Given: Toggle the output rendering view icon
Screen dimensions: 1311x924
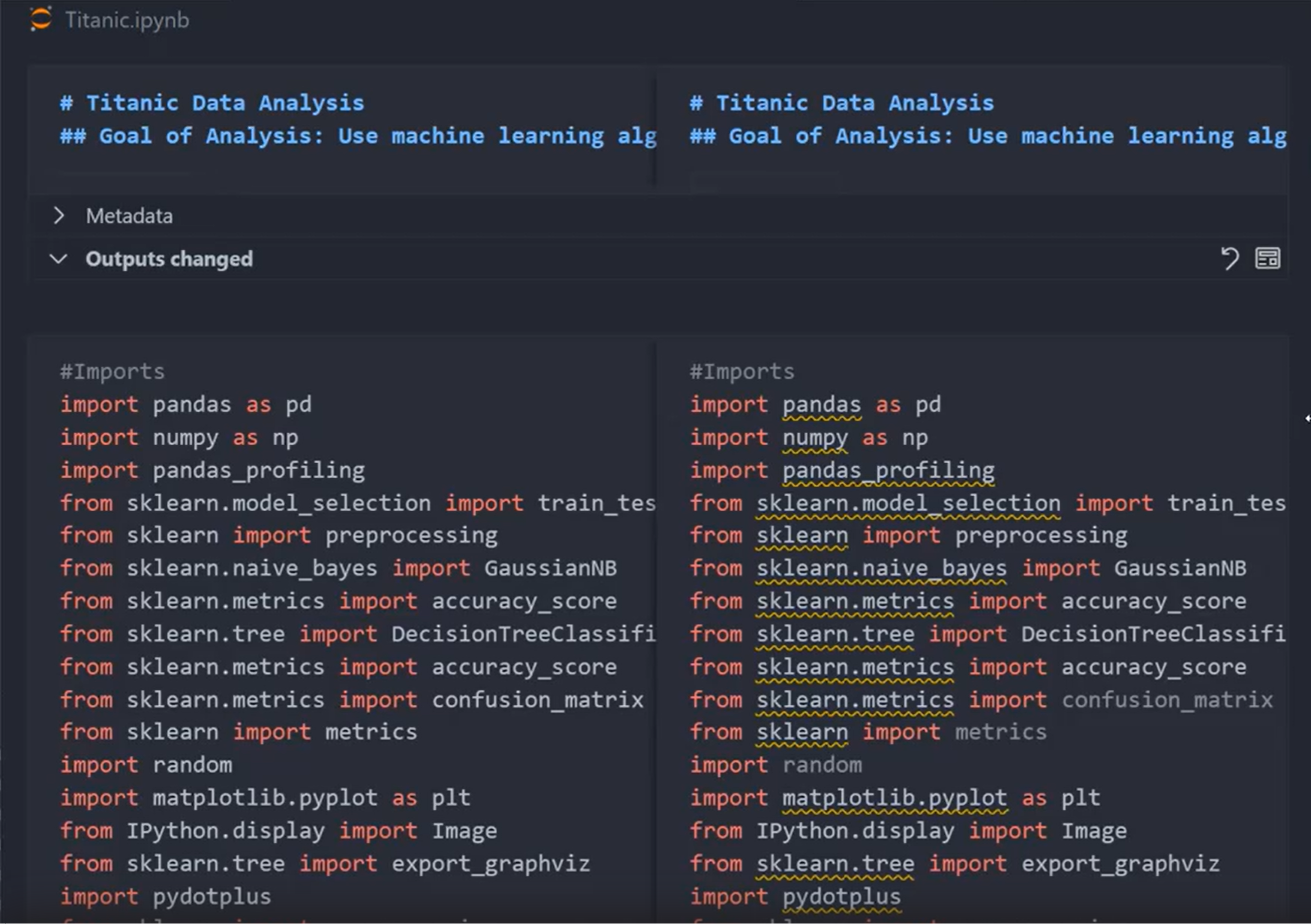Looking at the screenshot, I should point(1267,259).
